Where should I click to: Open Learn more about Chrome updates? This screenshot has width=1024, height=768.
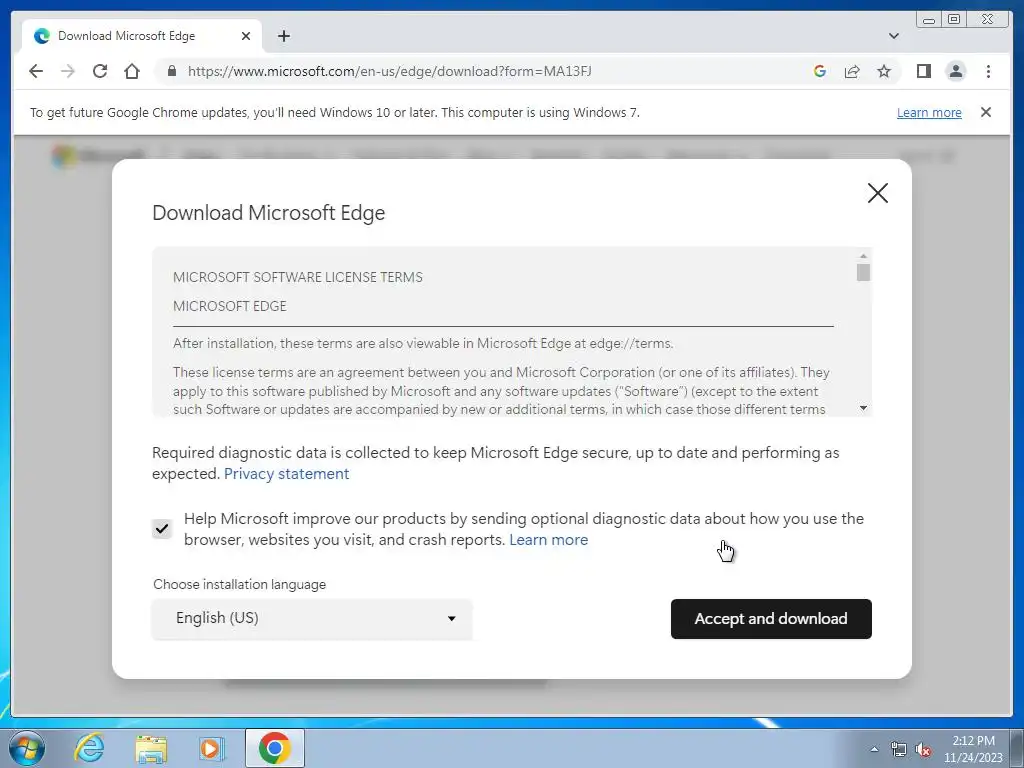(929, 112)
